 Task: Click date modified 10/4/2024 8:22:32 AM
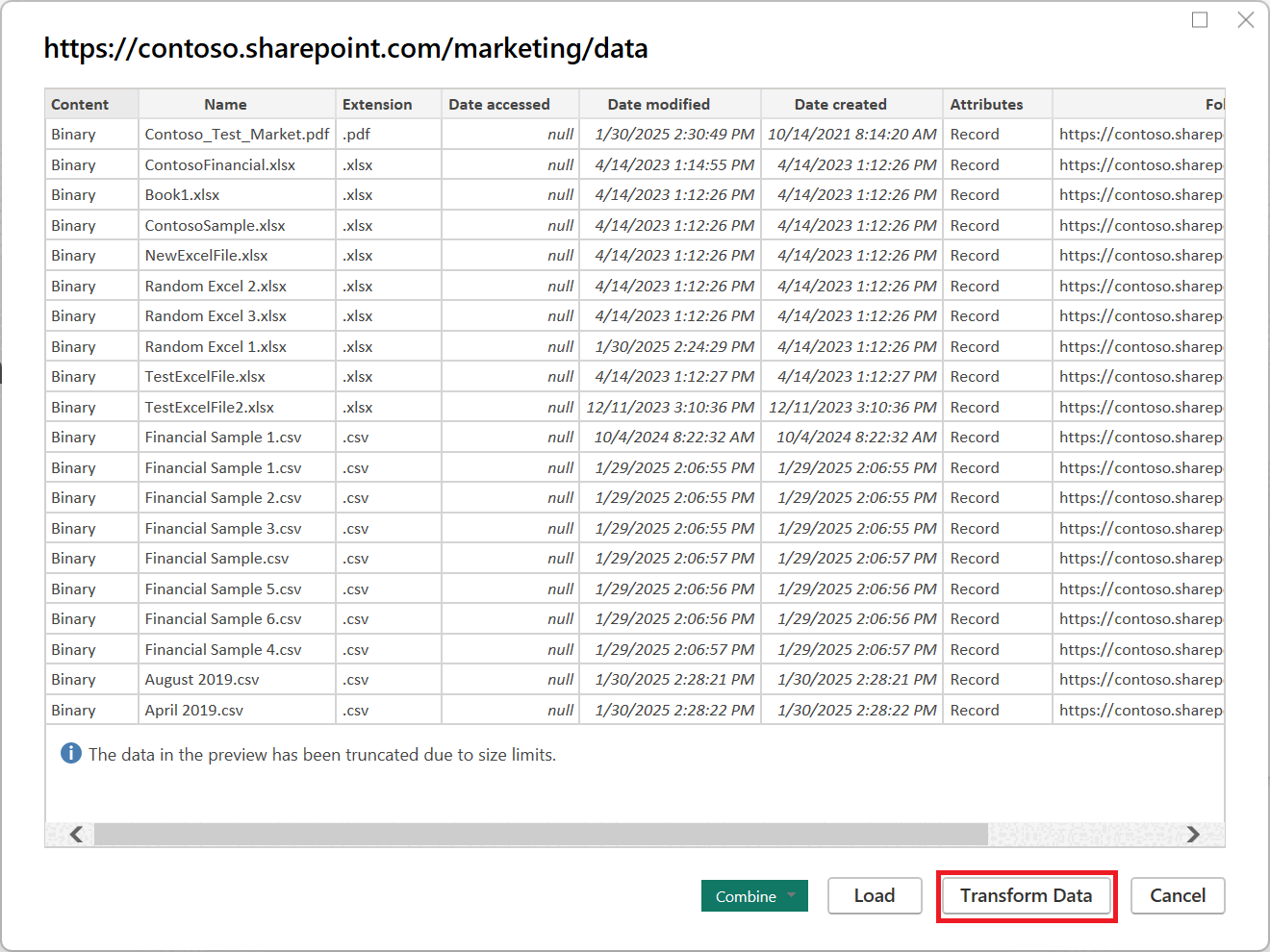[671, 438]
